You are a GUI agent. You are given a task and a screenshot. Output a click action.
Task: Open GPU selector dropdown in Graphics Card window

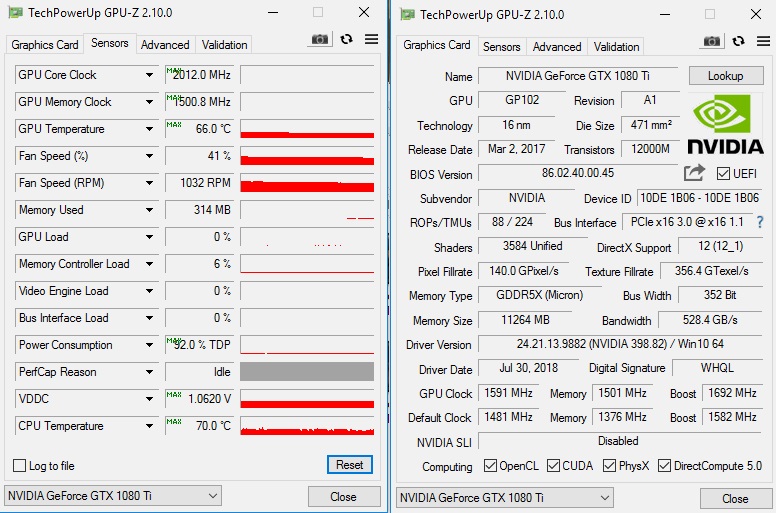505,498
